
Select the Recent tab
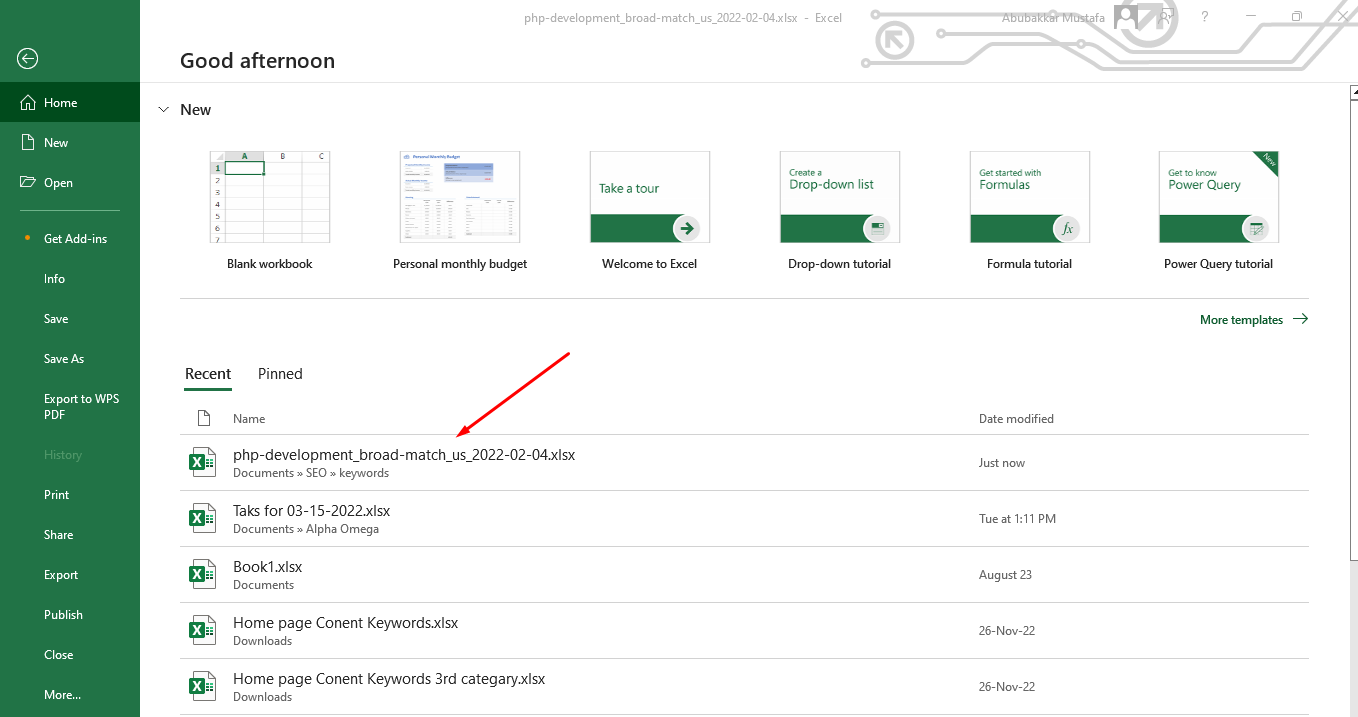(x=208, y=373)
